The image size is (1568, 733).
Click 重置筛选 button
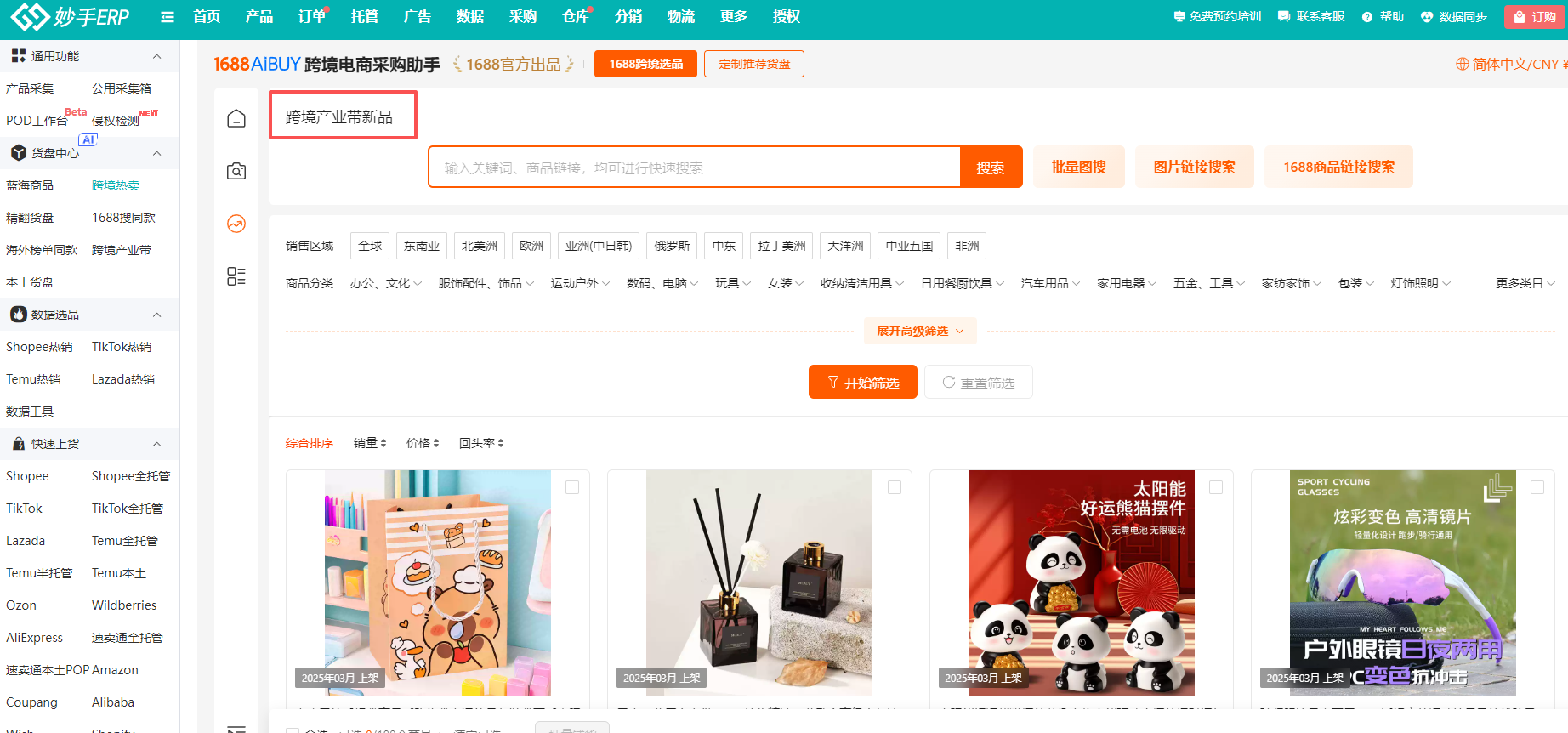979,383
